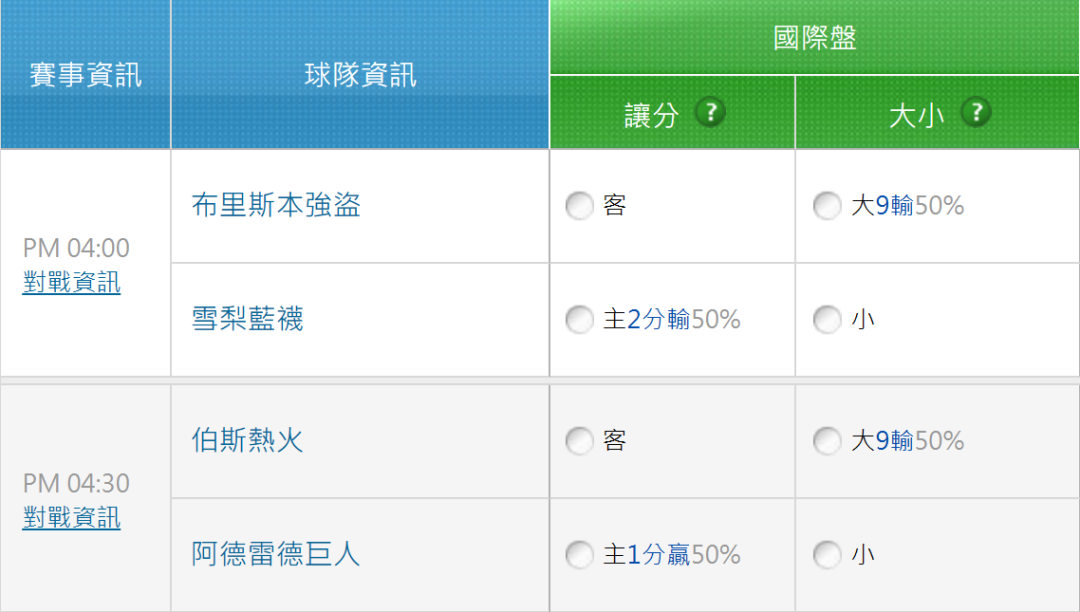The width and height of the screenshot is (1080, 612).
Task: Select 客 radio for 布里斯本強盜
Action: tap(579, 207)
